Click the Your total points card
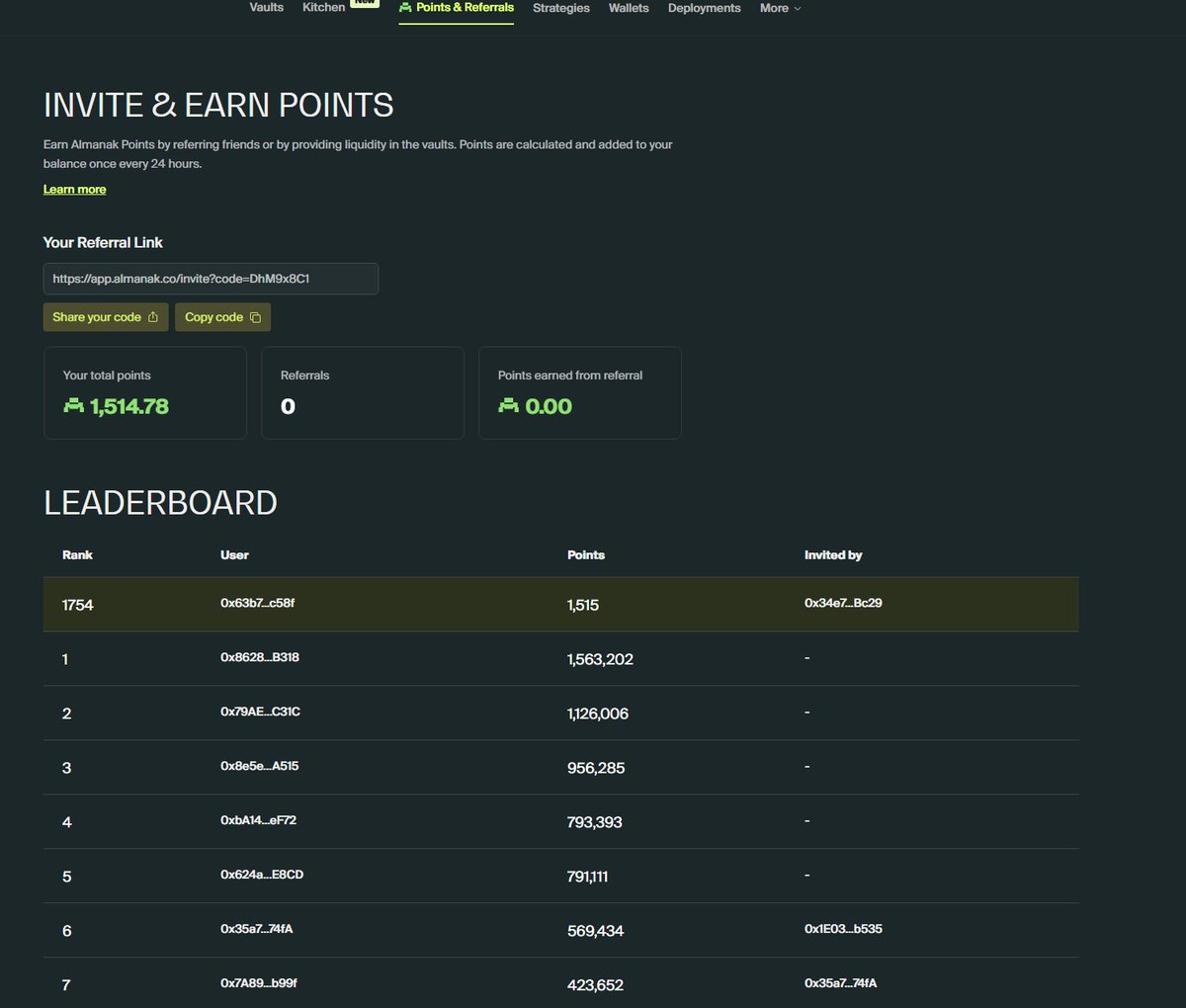The width and height of the screenshot is (1186, 1008). coord(145,392)
